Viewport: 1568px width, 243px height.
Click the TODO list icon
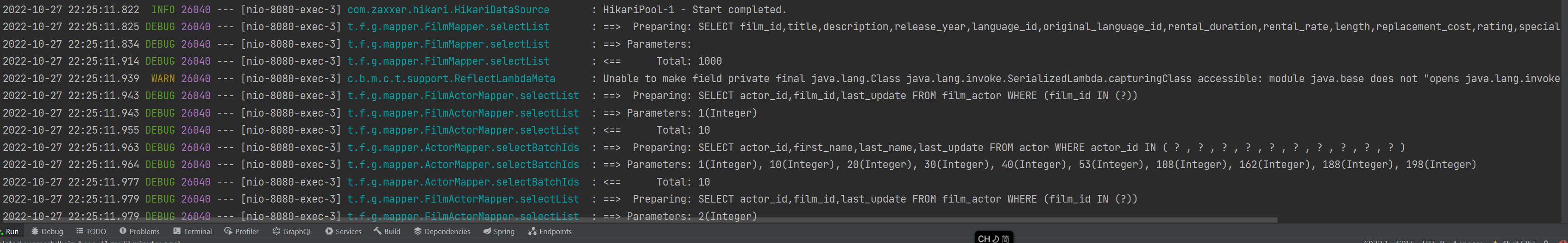(x=80, y=232)
